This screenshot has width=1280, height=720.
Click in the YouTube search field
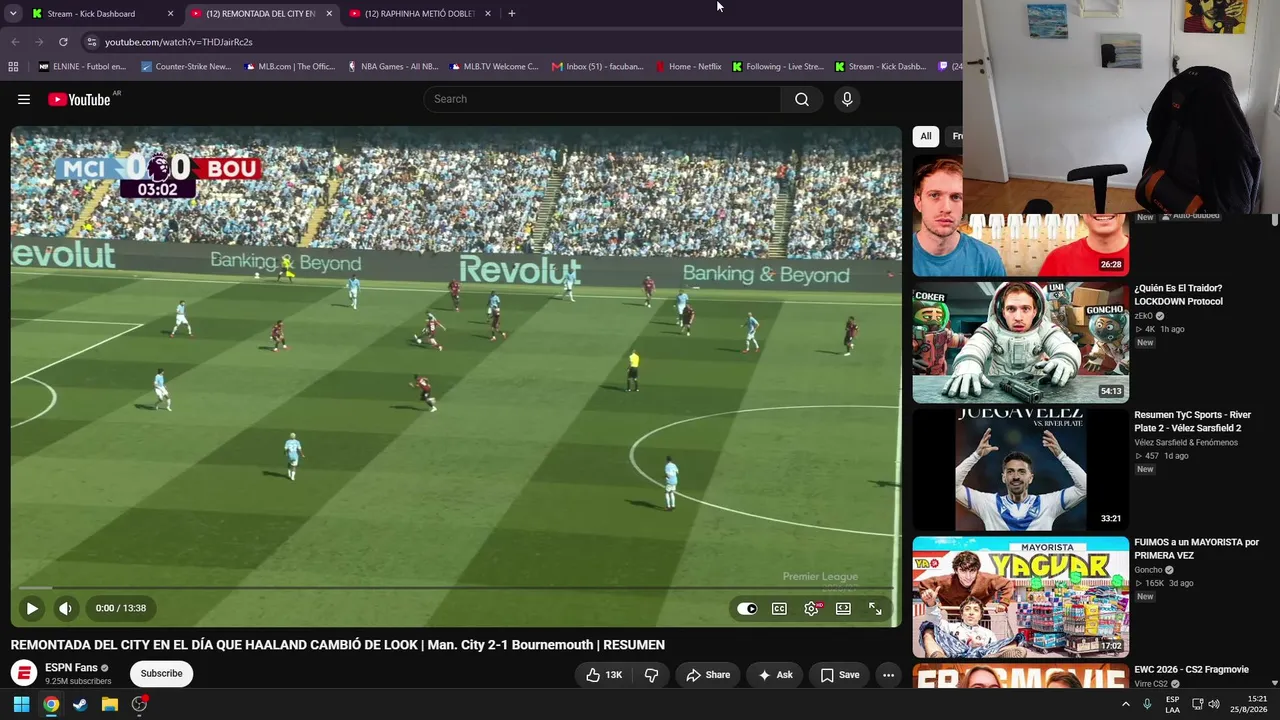(x=603, y=99)
